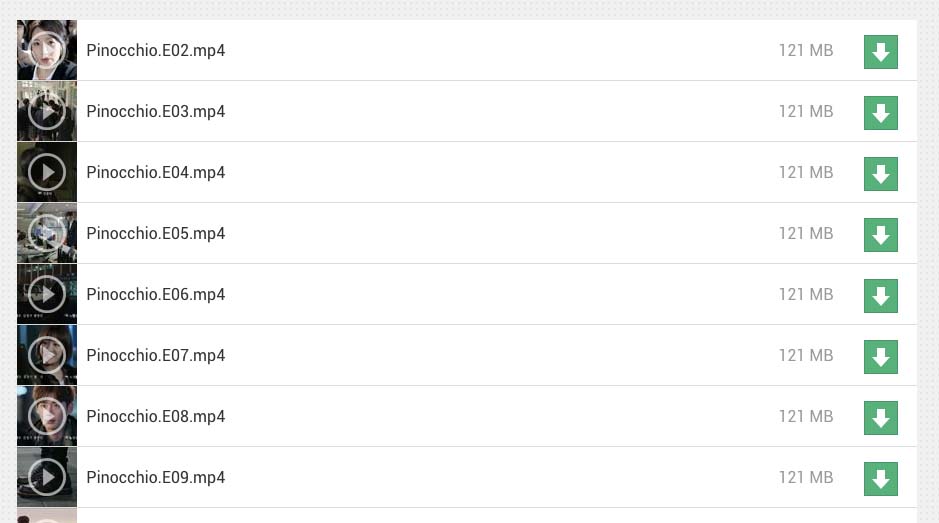Download Pinocchio.E07.mp4 with green arrow button
Screen dimensions: 939x523
coord(880,357)
